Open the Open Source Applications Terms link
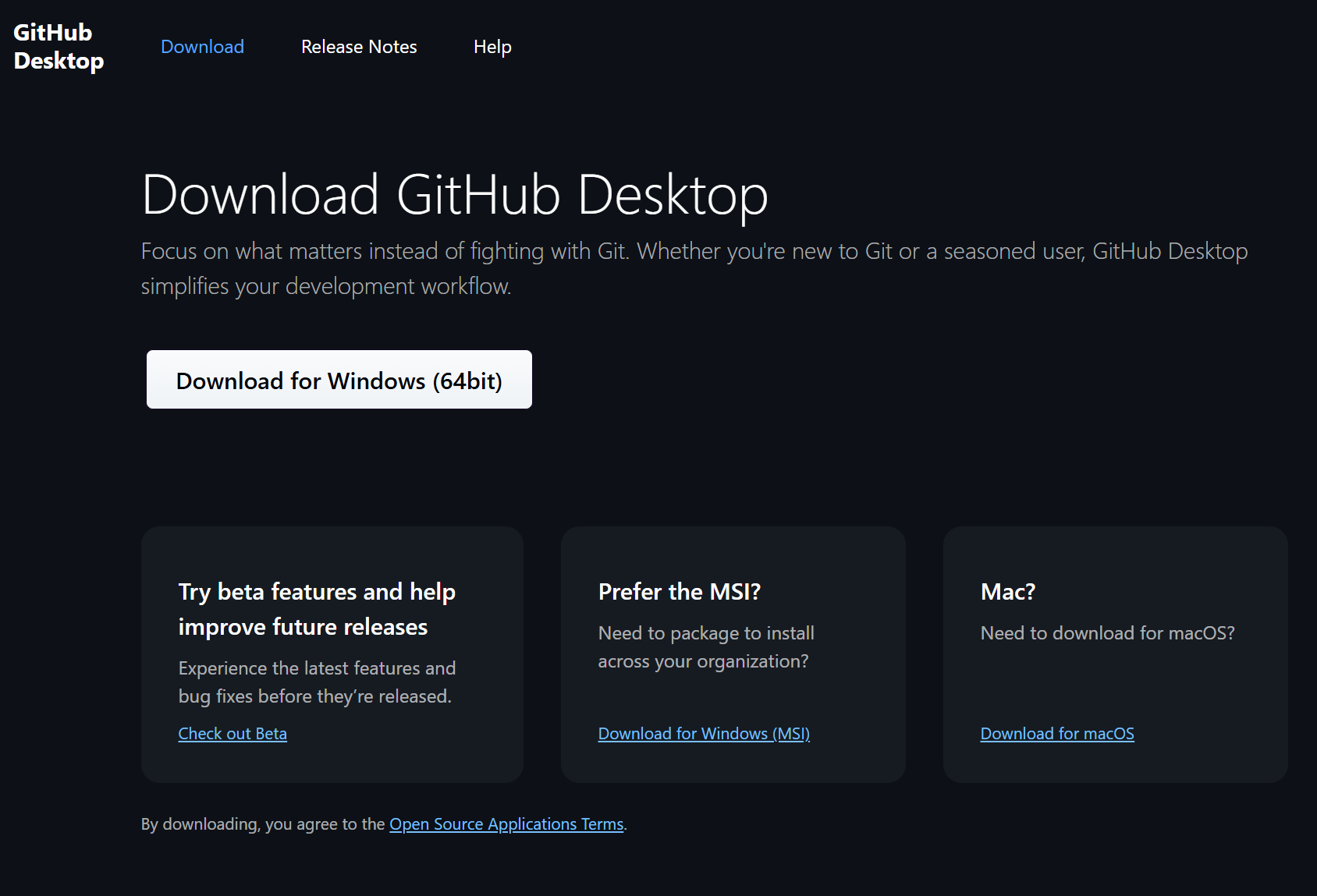 click(506, 824)
